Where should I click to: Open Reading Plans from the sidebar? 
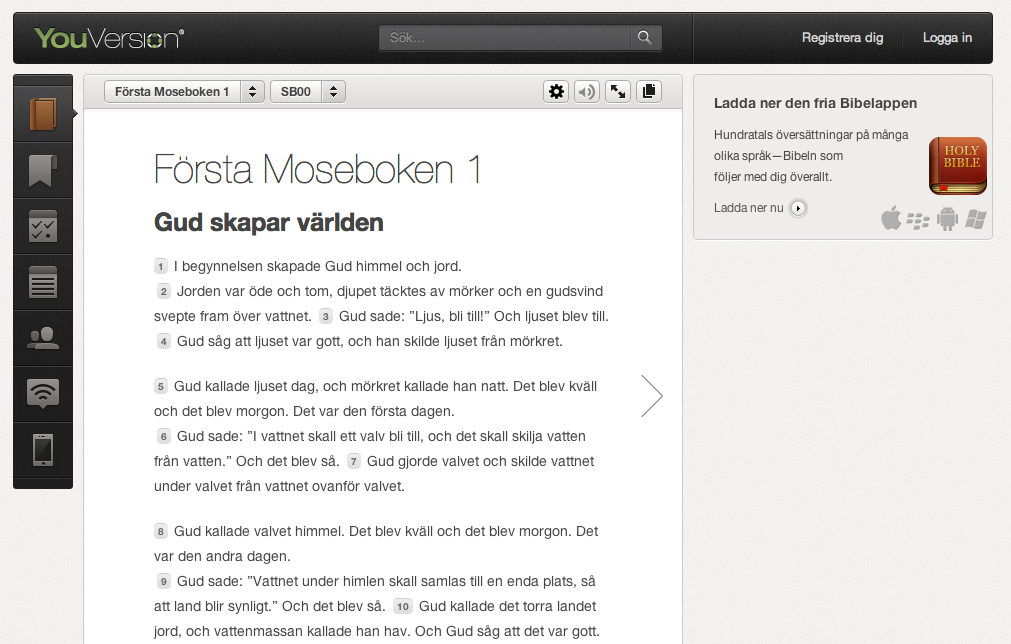point(42,226)
